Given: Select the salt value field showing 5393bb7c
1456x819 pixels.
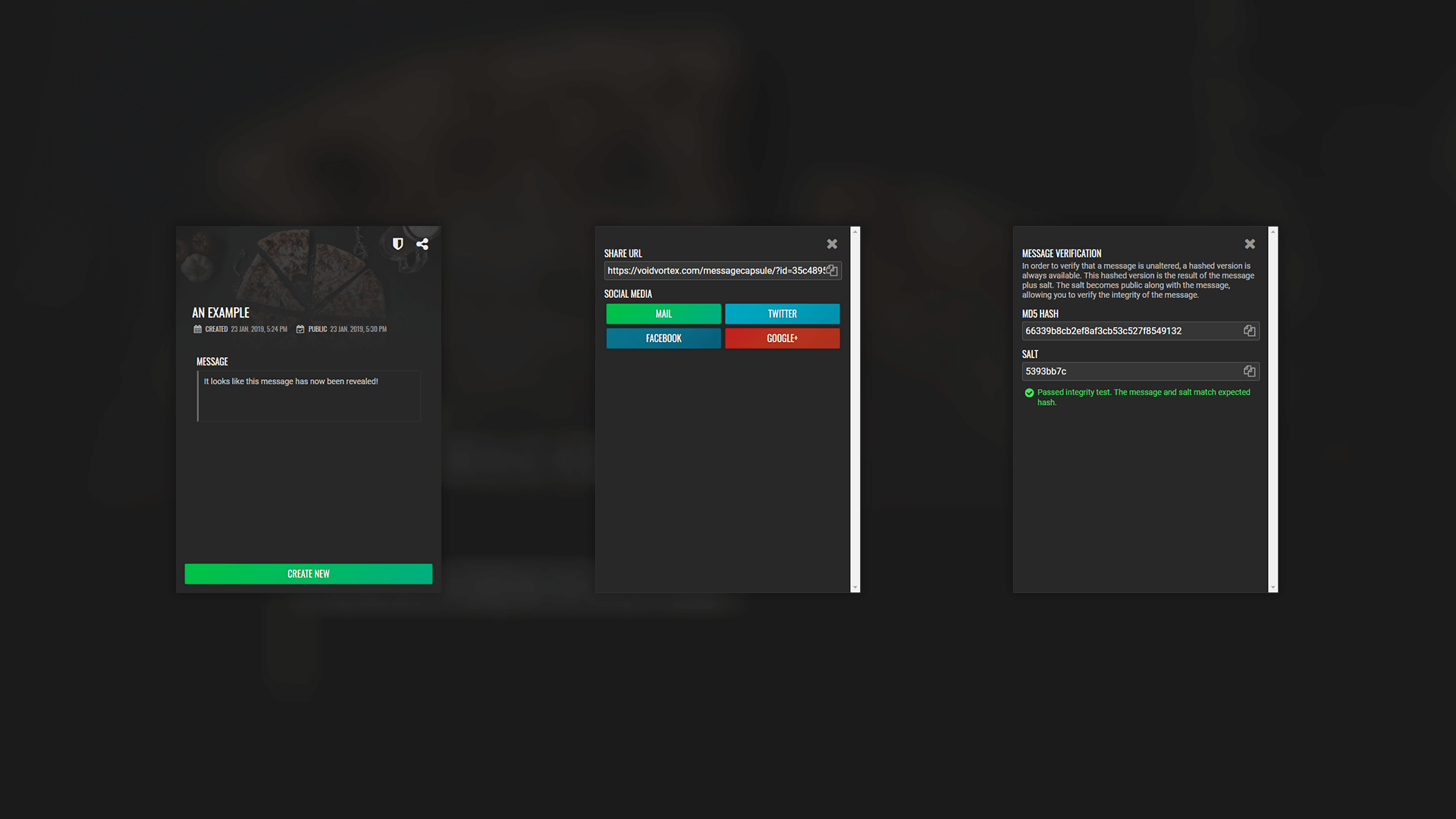Looking at the screenshot, I should pyautogui.click(x=1130, y=371).
